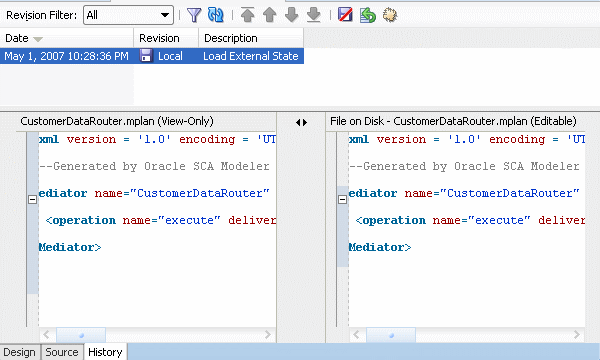Click the floppy disk icon beside Local
The width and height of the screenshot is (600, 360).
[x=146, y=56]
